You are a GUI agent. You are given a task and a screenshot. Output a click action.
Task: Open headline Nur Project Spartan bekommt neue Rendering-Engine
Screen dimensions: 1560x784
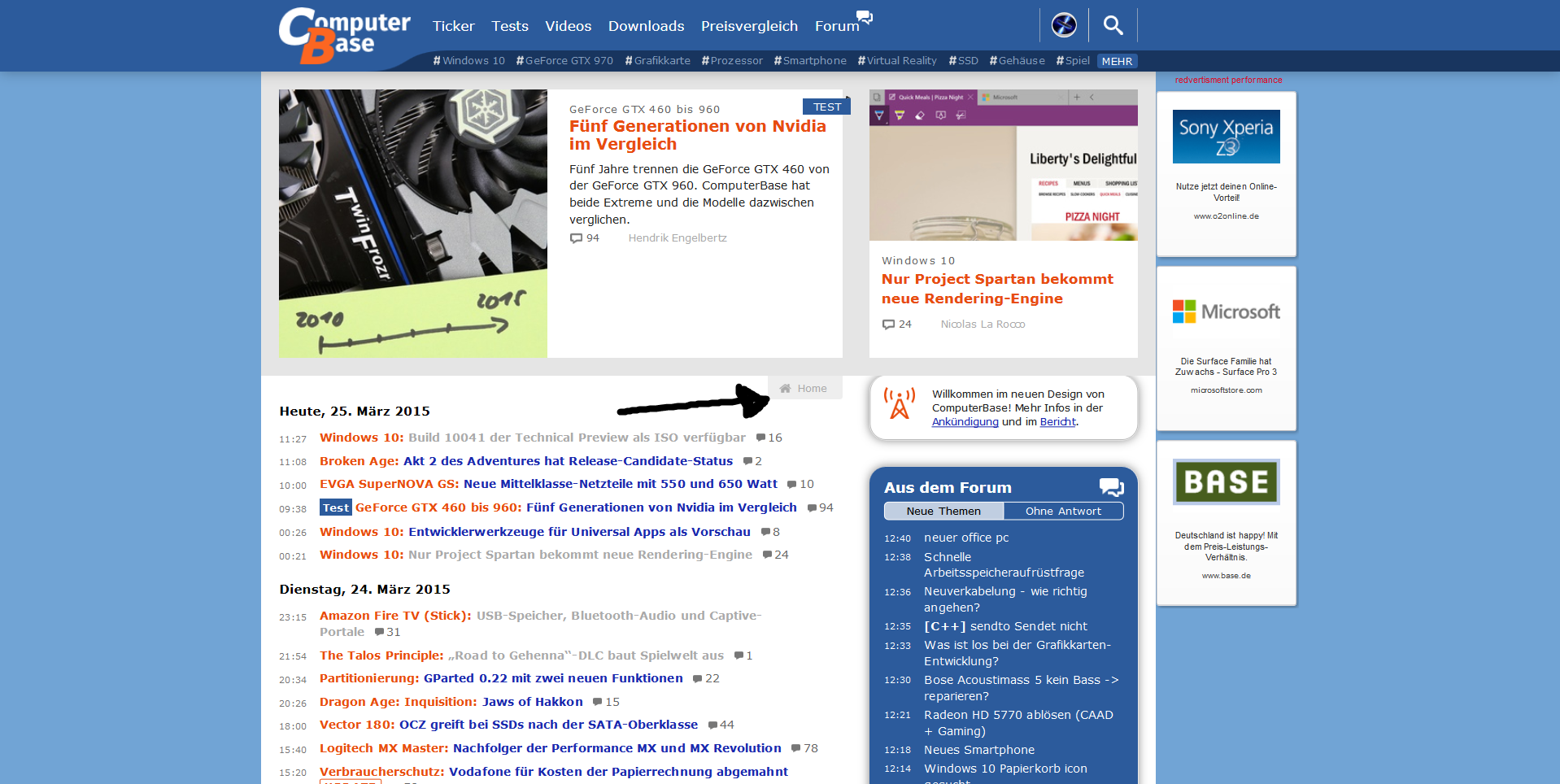pyautogui.click(x=997, y=289)
